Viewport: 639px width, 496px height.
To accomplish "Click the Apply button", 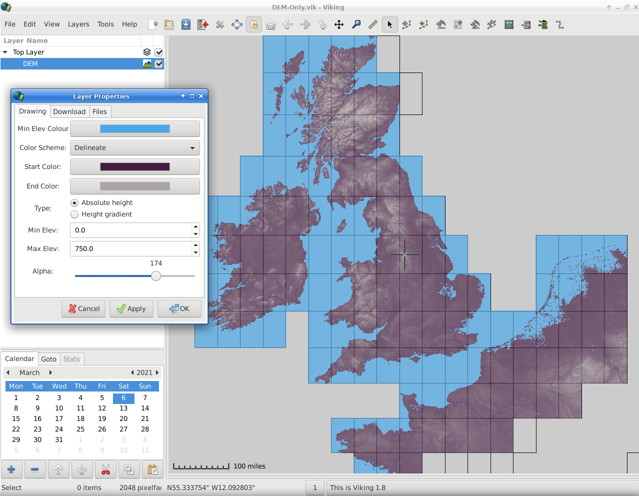I will pyautogui.click(x=131, y=309).
